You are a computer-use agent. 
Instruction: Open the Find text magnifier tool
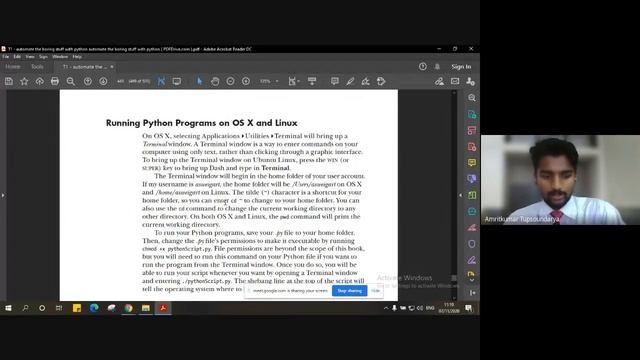(x=71, y=81)
